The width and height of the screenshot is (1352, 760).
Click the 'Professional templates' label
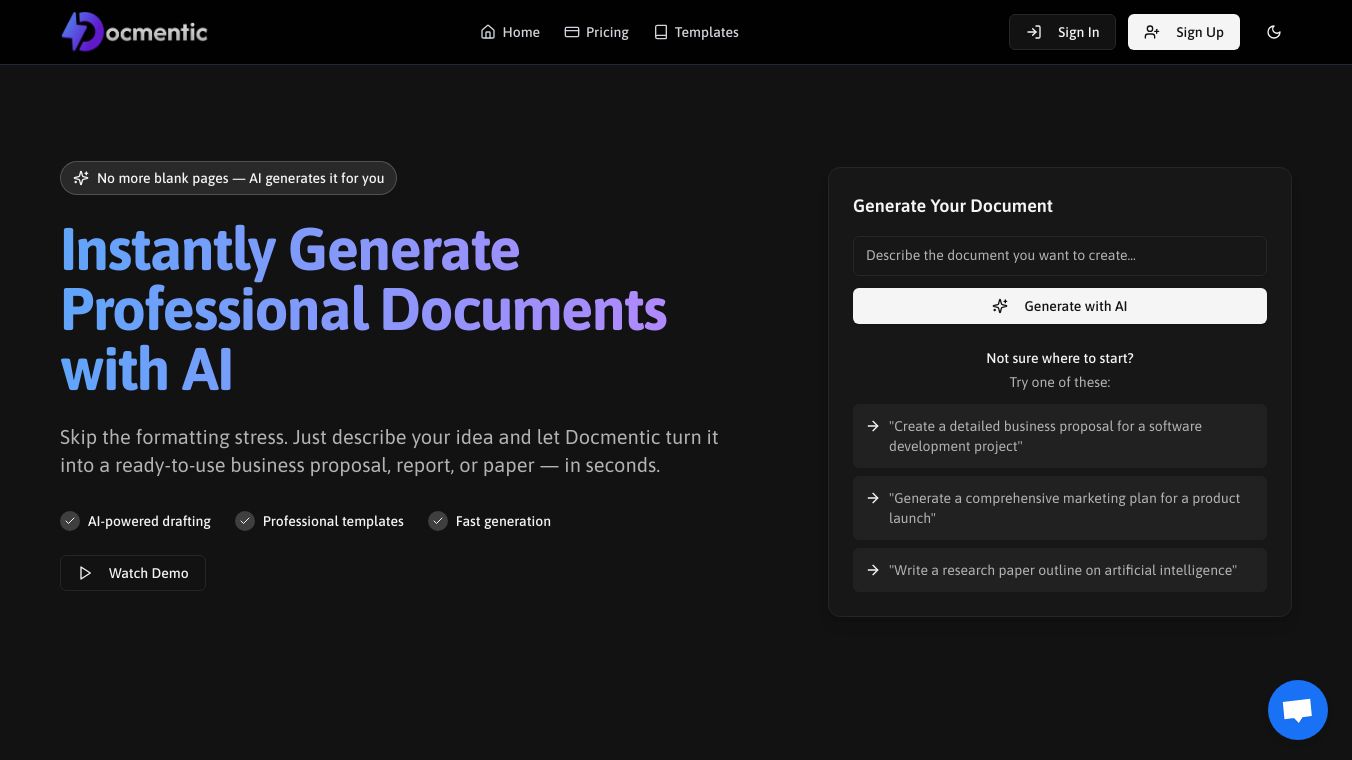pos(333,521)
